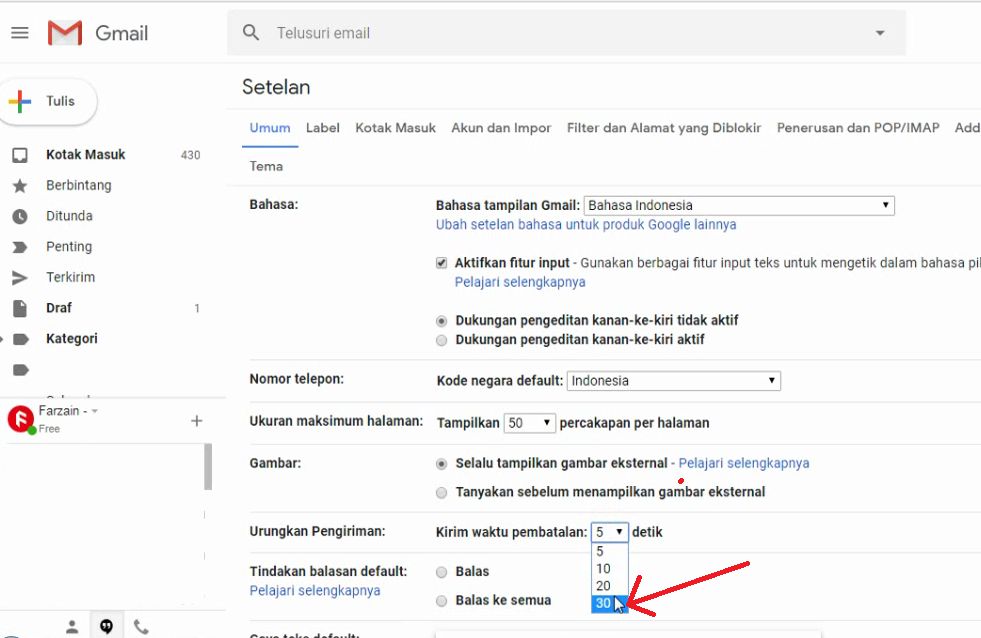Click the contacts person icon

(x=72, y=626)
